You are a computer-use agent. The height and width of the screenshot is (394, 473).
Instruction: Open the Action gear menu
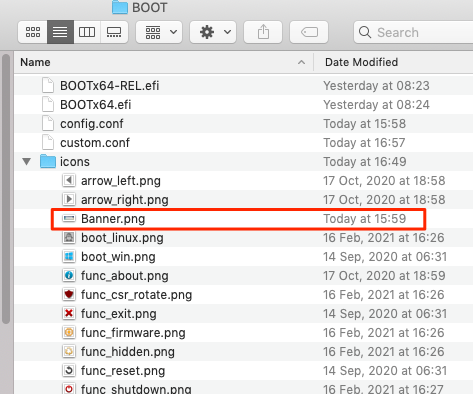point(213,32)
